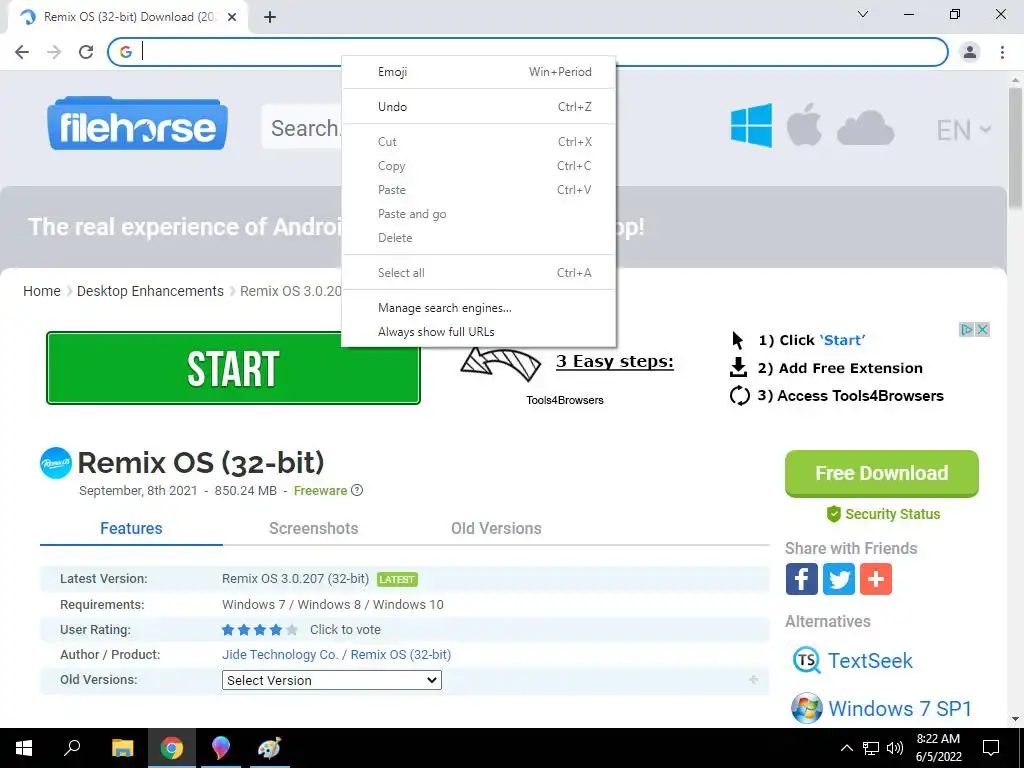Screen dimensions: 1024x768
Task: Click the Tools4Browsers ad text
Action: click(x=565, y=400)
